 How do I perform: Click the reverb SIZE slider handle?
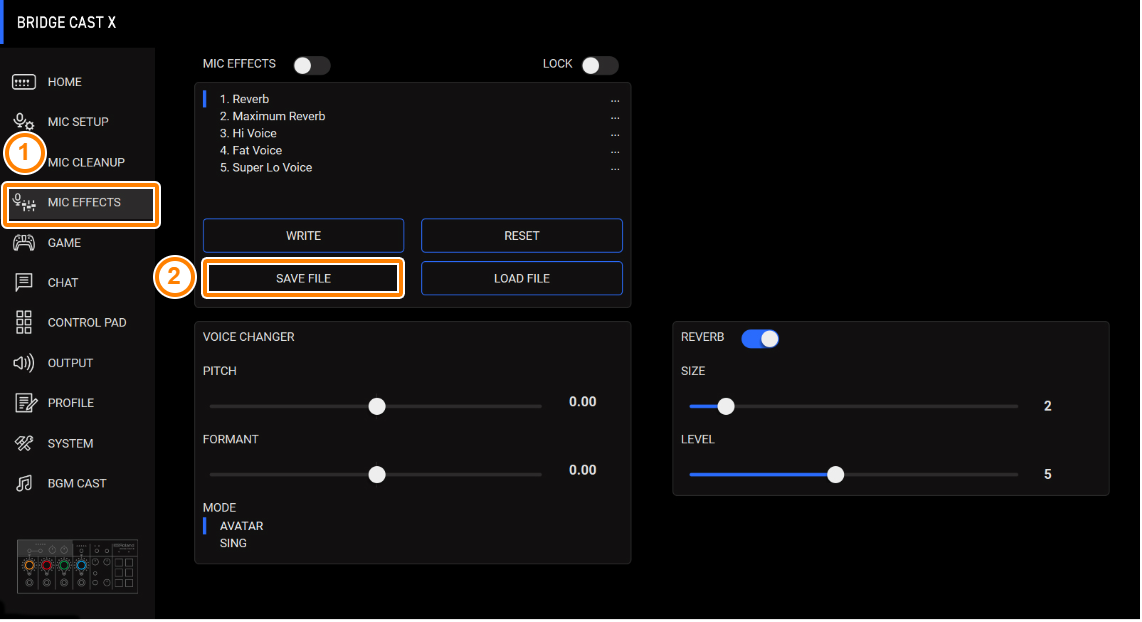pyautogui.click(x=725, y=406)
